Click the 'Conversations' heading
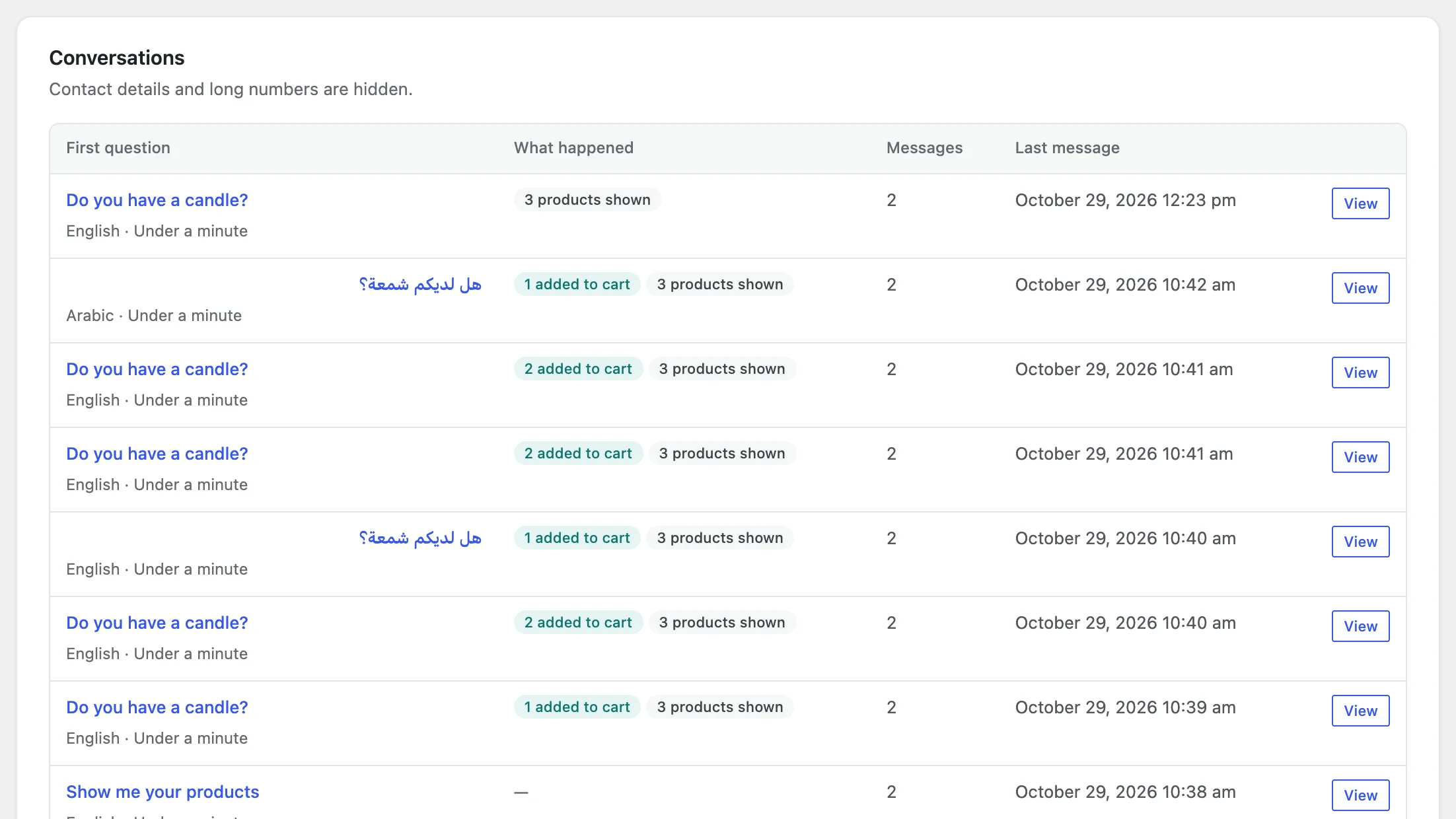 (117, 58)
